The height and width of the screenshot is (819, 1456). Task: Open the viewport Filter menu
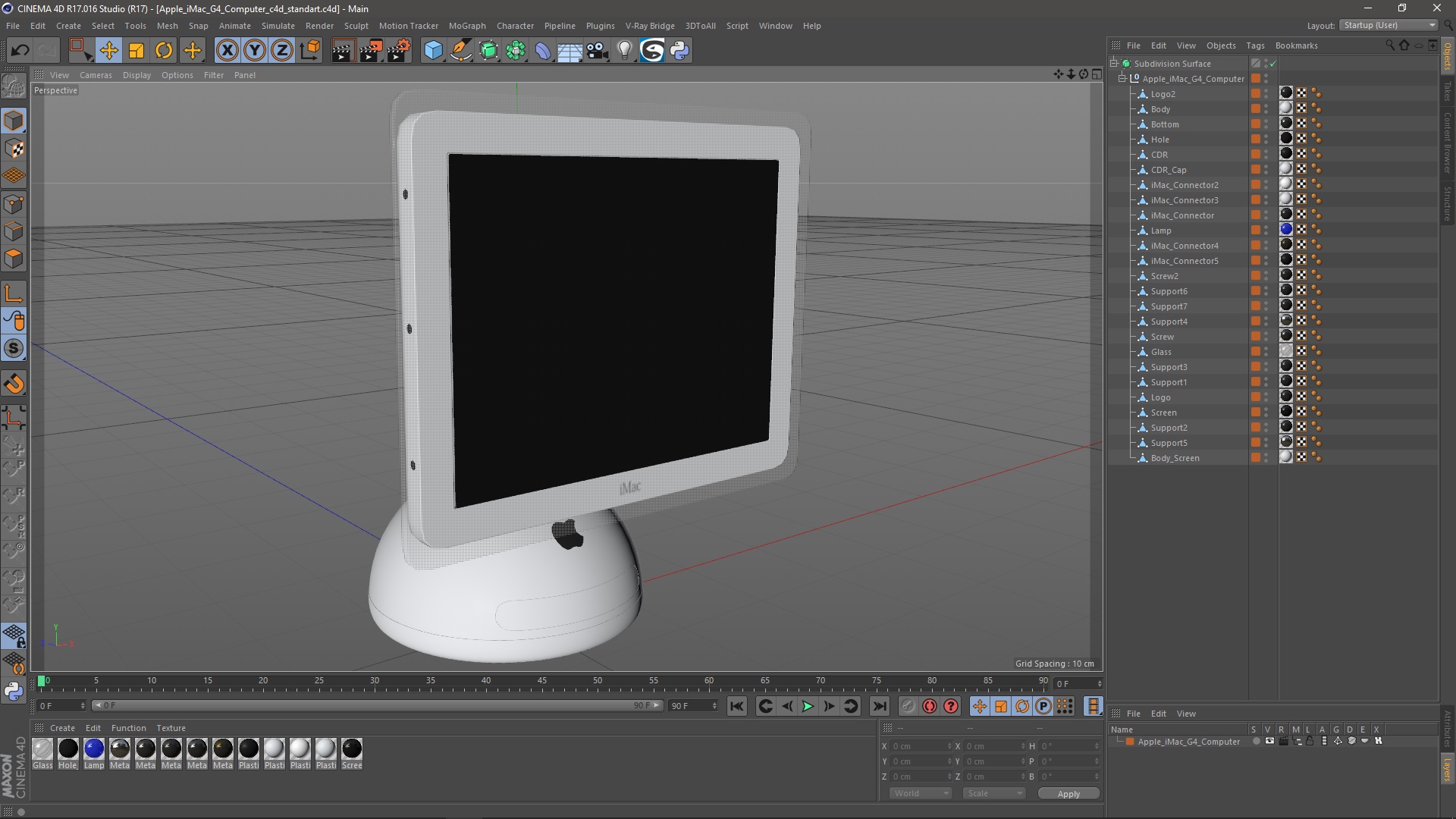[214, 75]
